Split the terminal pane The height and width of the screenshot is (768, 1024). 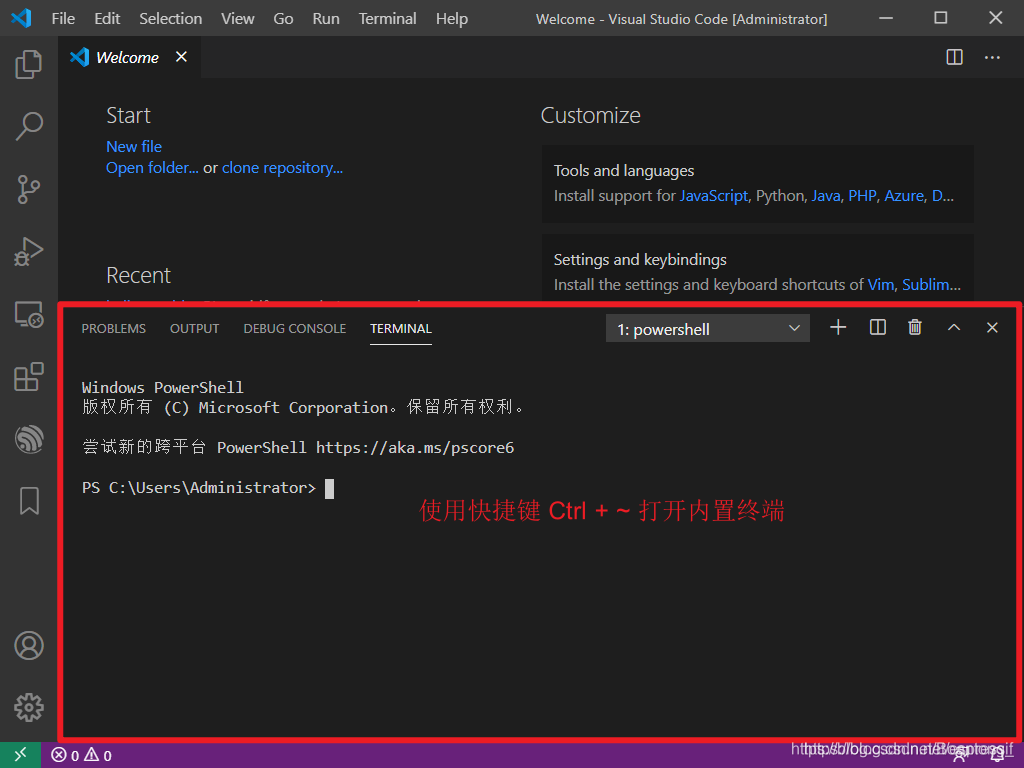(x=878, y=328)
